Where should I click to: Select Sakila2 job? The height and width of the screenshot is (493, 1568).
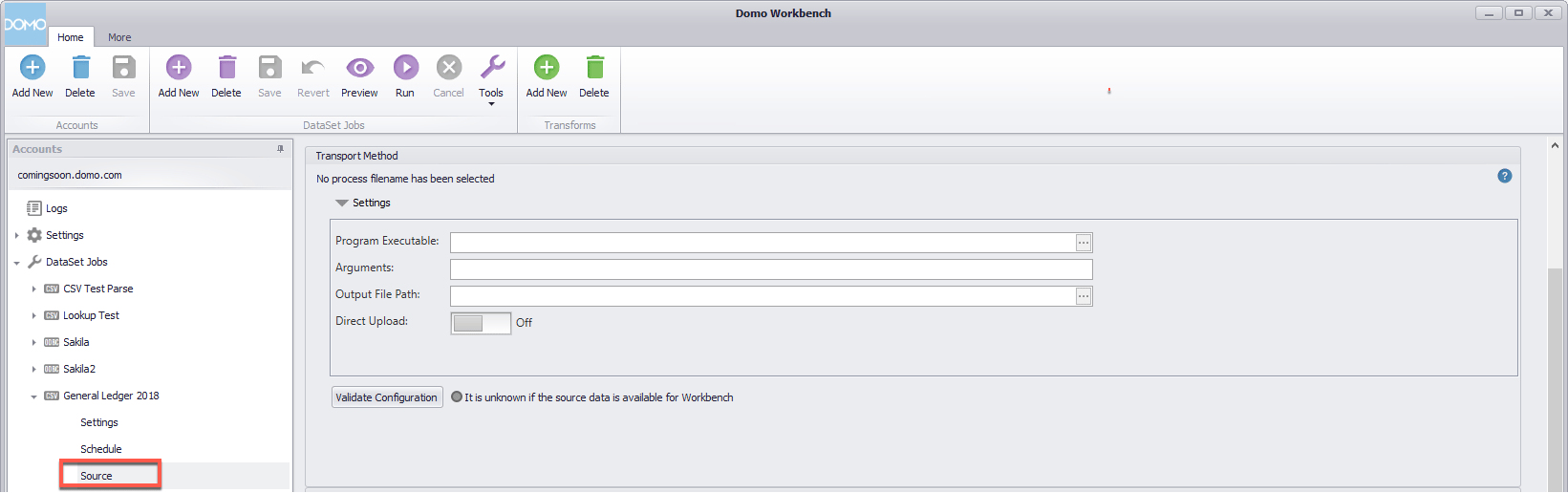click(x=70, y=369)
